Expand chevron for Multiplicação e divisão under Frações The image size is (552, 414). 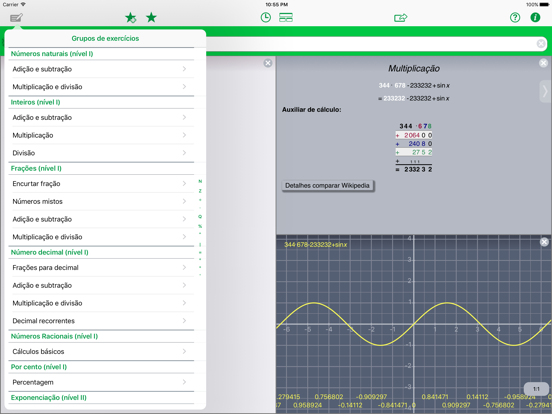184,237
